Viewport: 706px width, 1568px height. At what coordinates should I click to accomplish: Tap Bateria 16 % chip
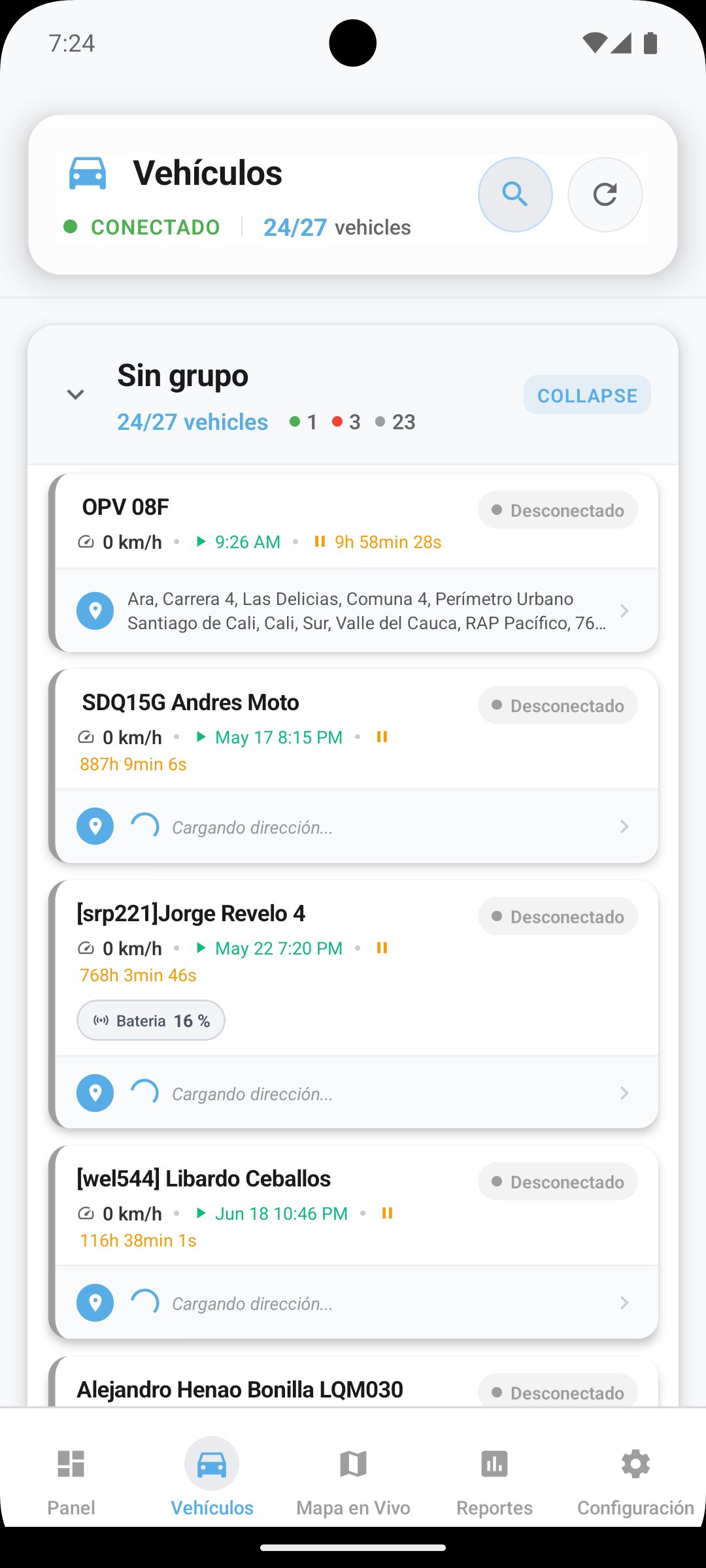[151, 1021]
